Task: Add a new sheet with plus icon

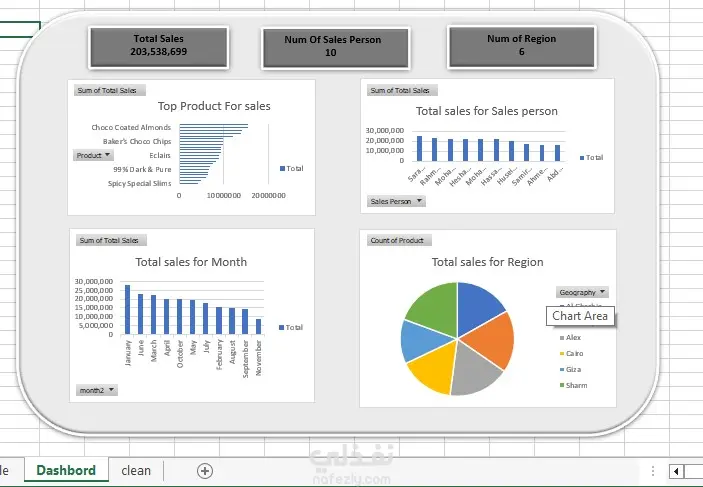Action: pos(205,471)
